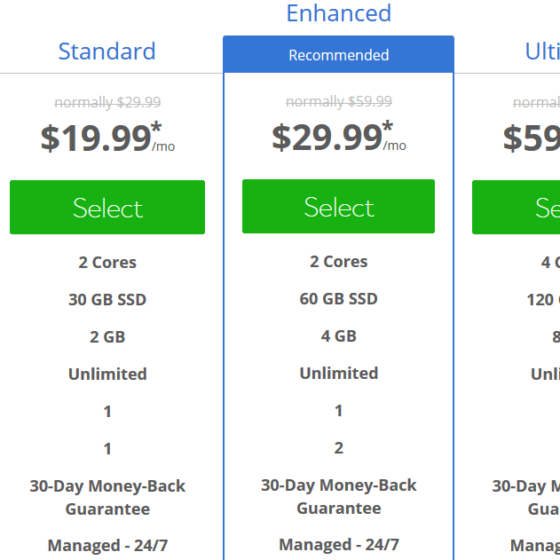Click the struck-through normally $59.99 text

click(339, 102)
